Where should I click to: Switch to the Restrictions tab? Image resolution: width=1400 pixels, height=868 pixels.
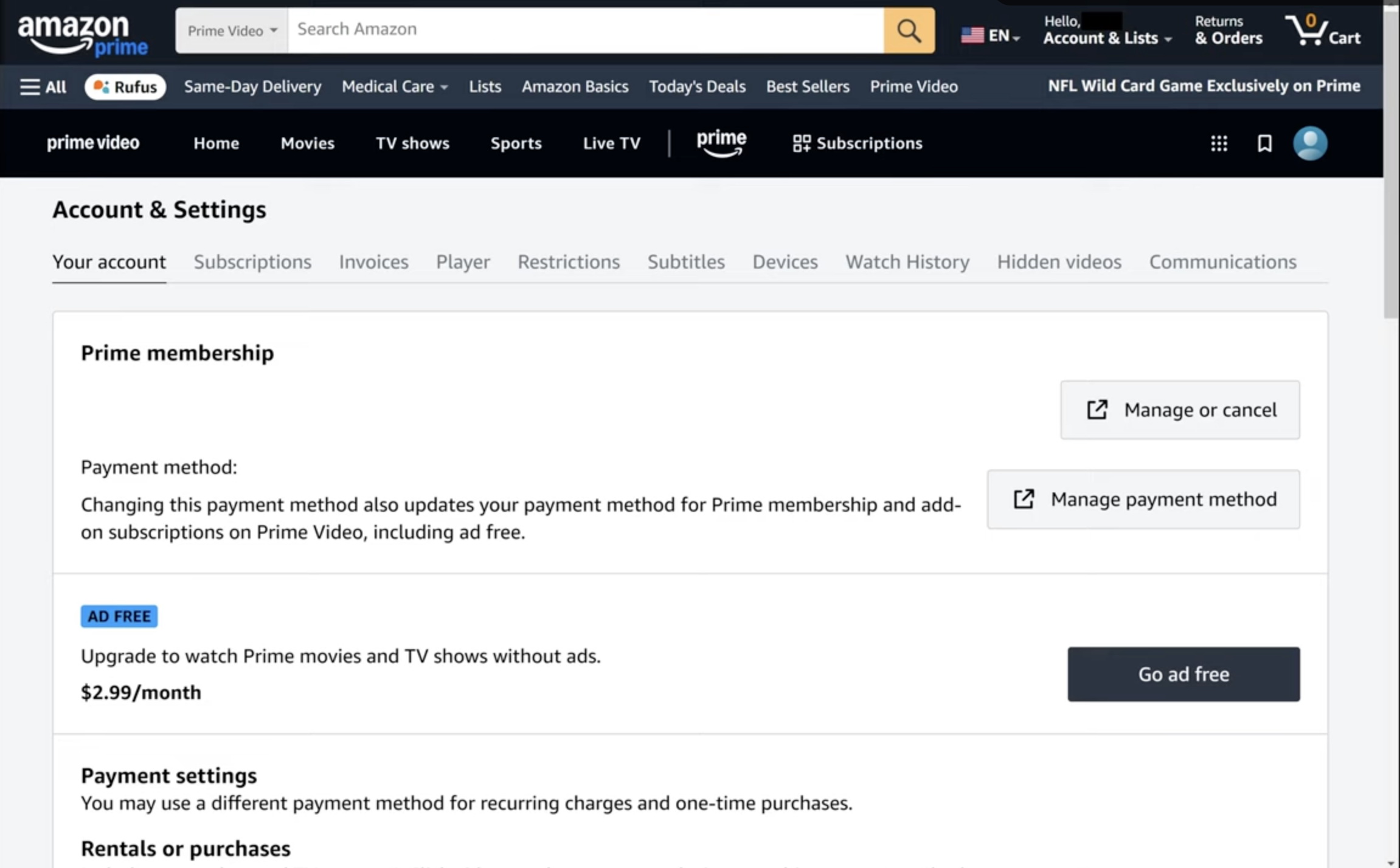(x=568, y=262)
